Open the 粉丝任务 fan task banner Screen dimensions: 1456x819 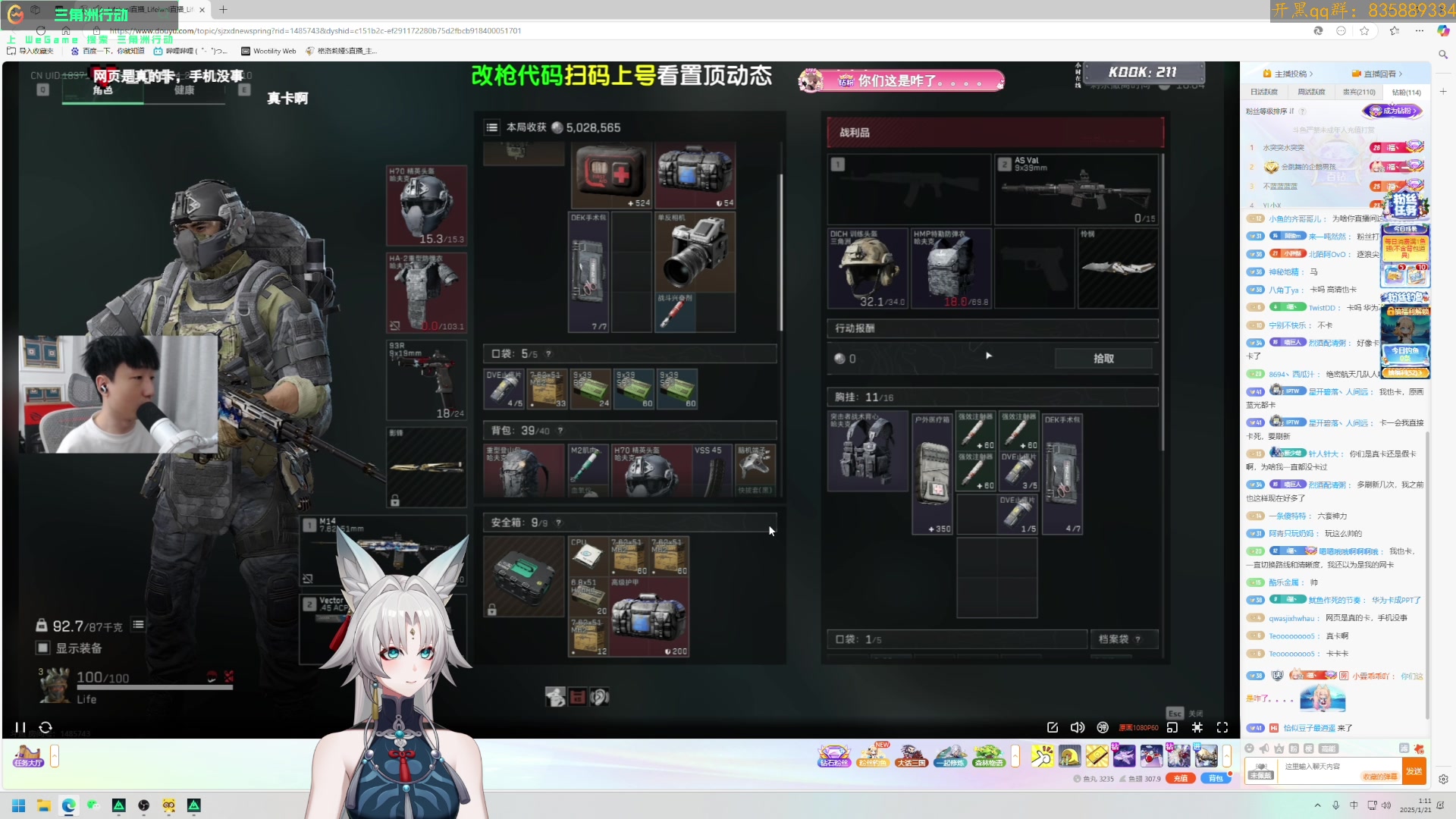pos(1405,205)
